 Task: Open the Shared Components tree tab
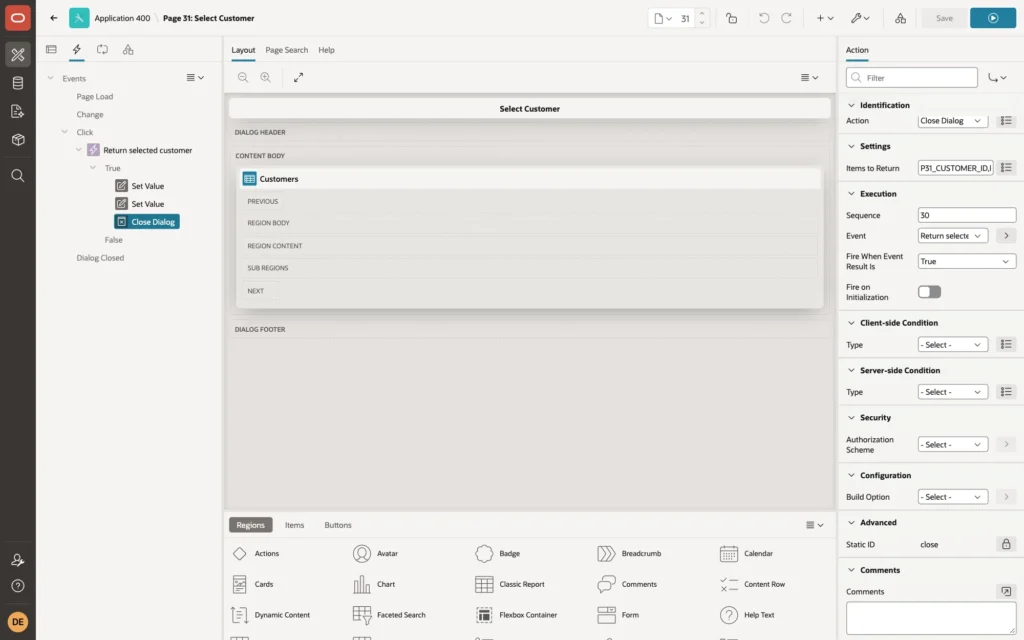(128, 50)
